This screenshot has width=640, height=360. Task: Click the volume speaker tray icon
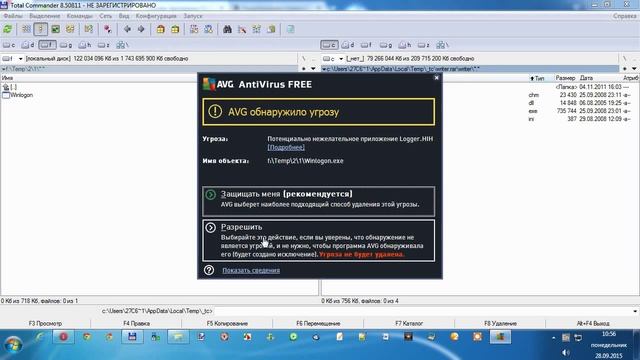565,352
